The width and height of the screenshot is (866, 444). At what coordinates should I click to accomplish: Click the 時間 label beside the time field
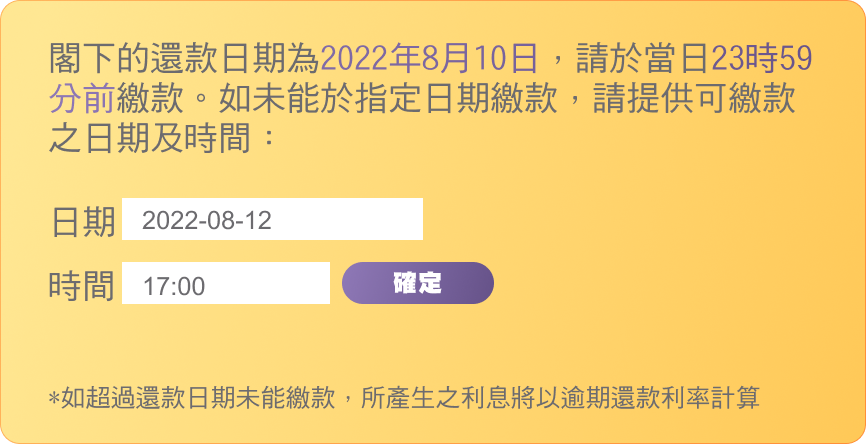[82, 286]
